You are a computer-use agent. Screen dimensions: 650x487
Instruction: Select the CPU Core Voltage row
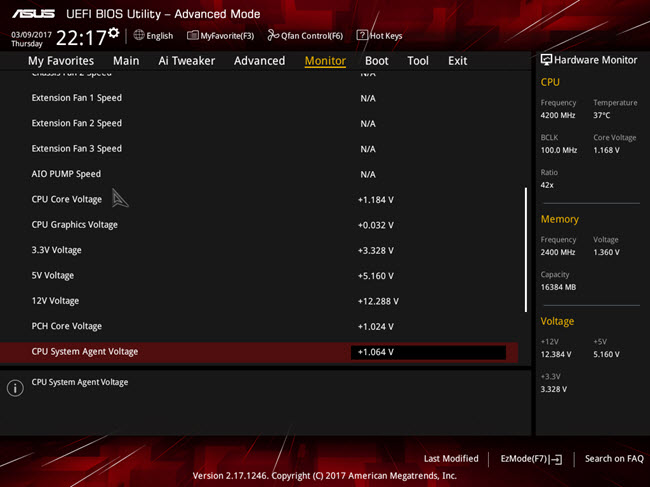259,199
